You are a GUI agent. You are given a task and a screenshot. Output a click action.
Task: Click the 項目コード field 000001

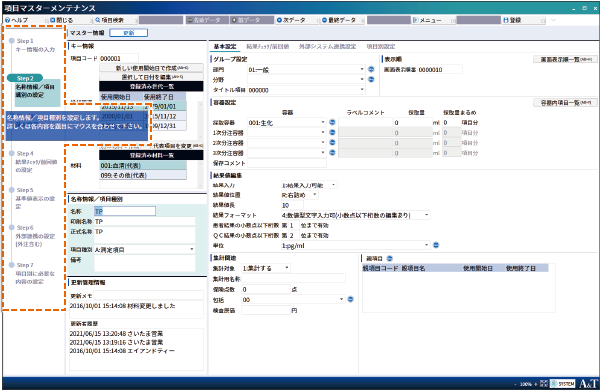(x=119, y=59)
